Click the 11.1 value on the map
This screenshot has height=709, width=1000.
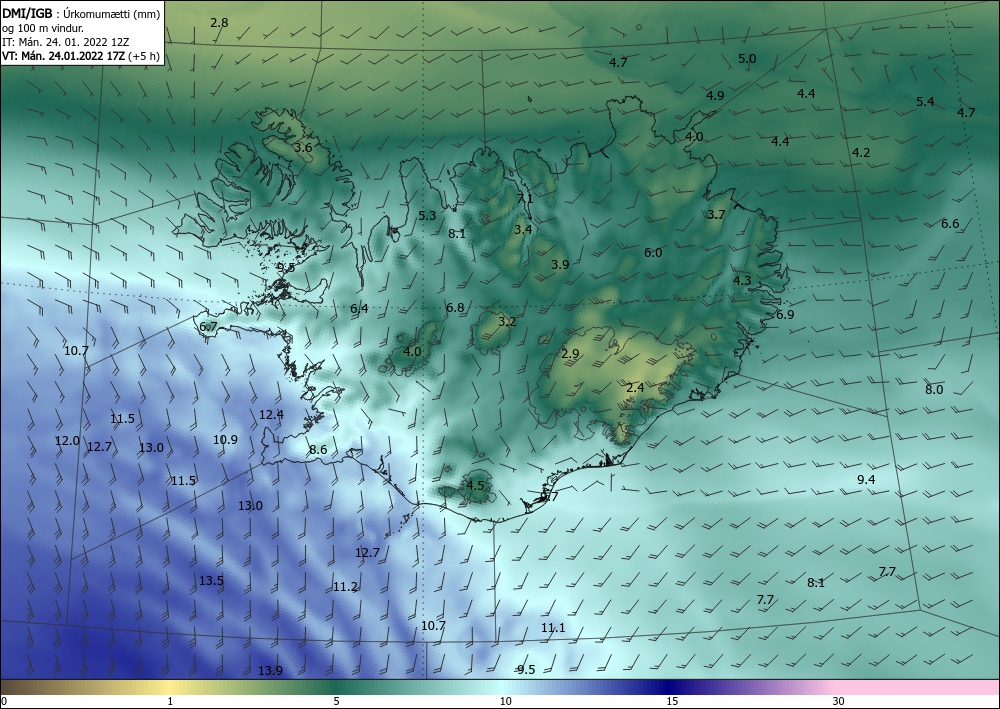553,627
